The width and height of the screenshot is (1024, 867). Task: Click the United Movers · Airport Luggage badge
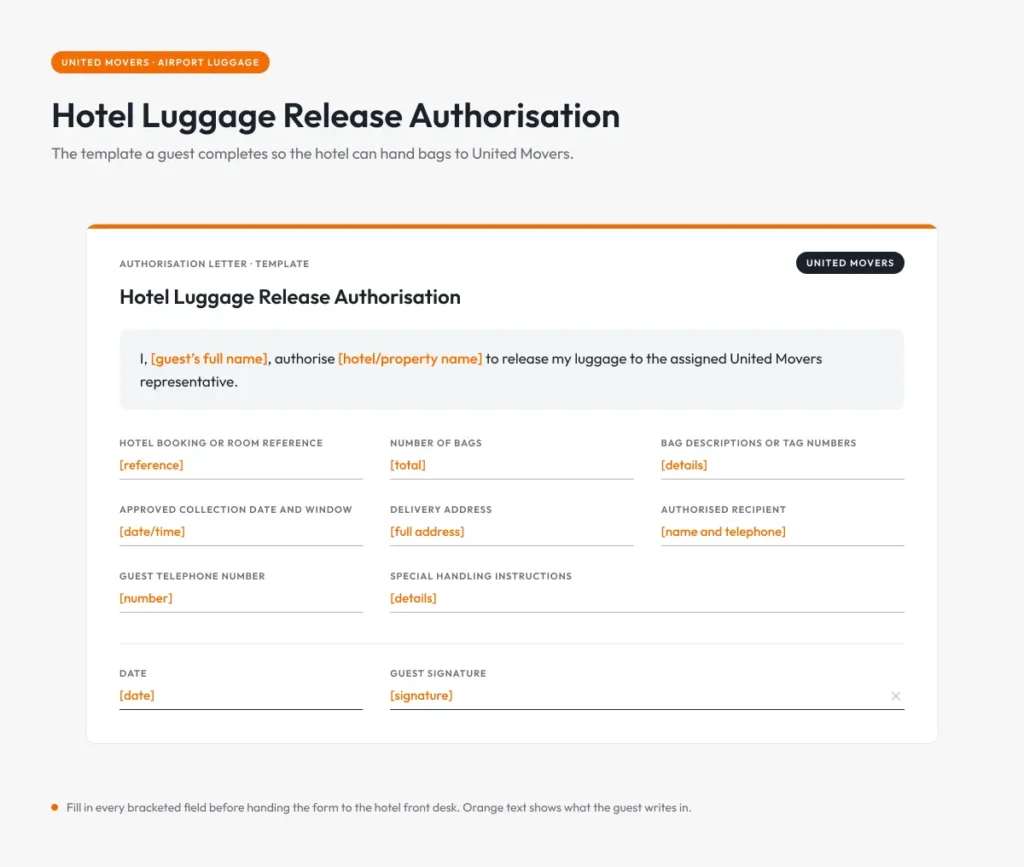[160, 62]
